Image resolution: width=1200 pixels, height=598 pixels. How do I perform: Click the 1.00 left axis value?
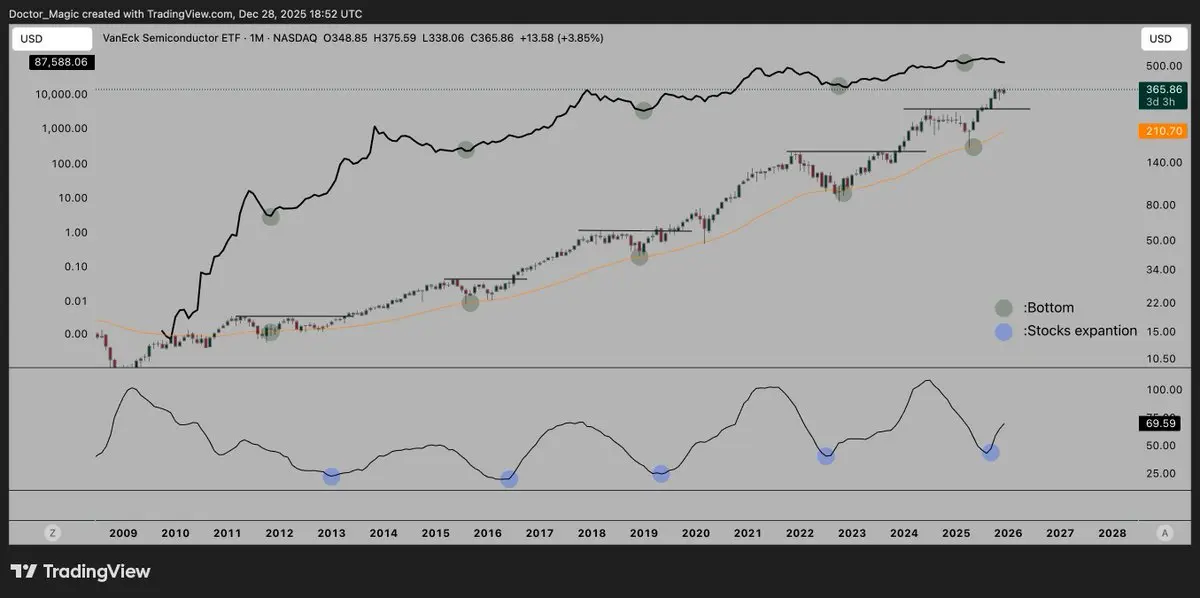tap(76, 232)
